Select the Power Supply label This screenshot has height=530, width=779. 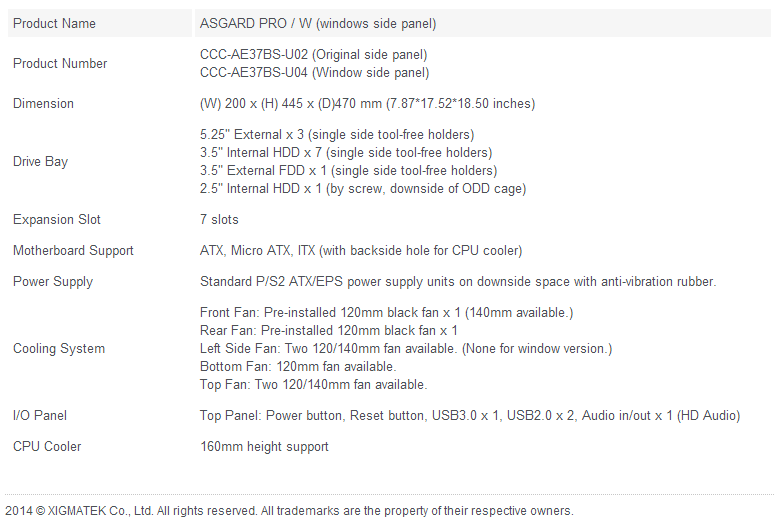pyautogui.click(x=53, y=281)
